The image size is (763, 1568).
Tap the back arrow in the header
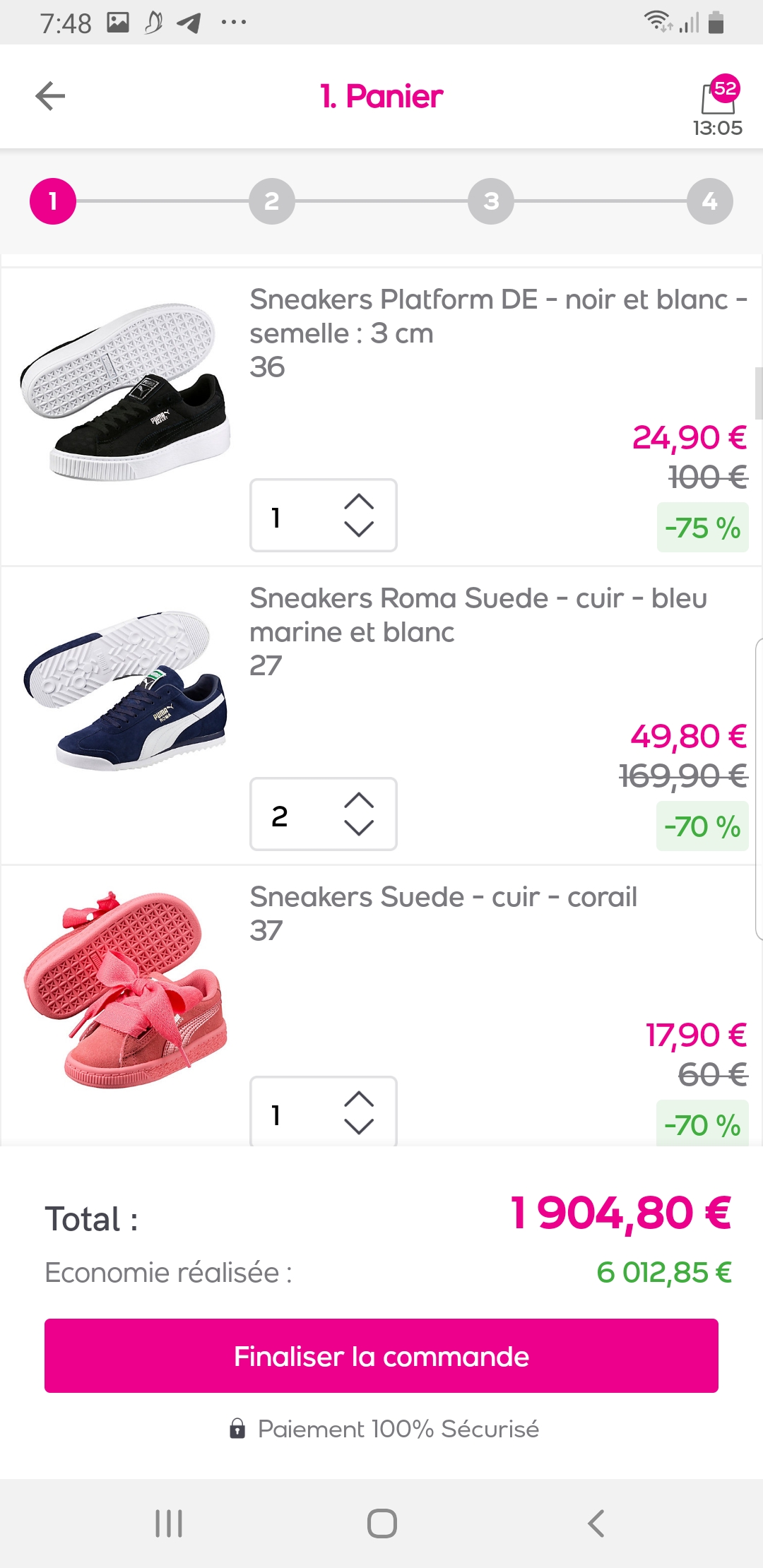click(x=50, y=96)
